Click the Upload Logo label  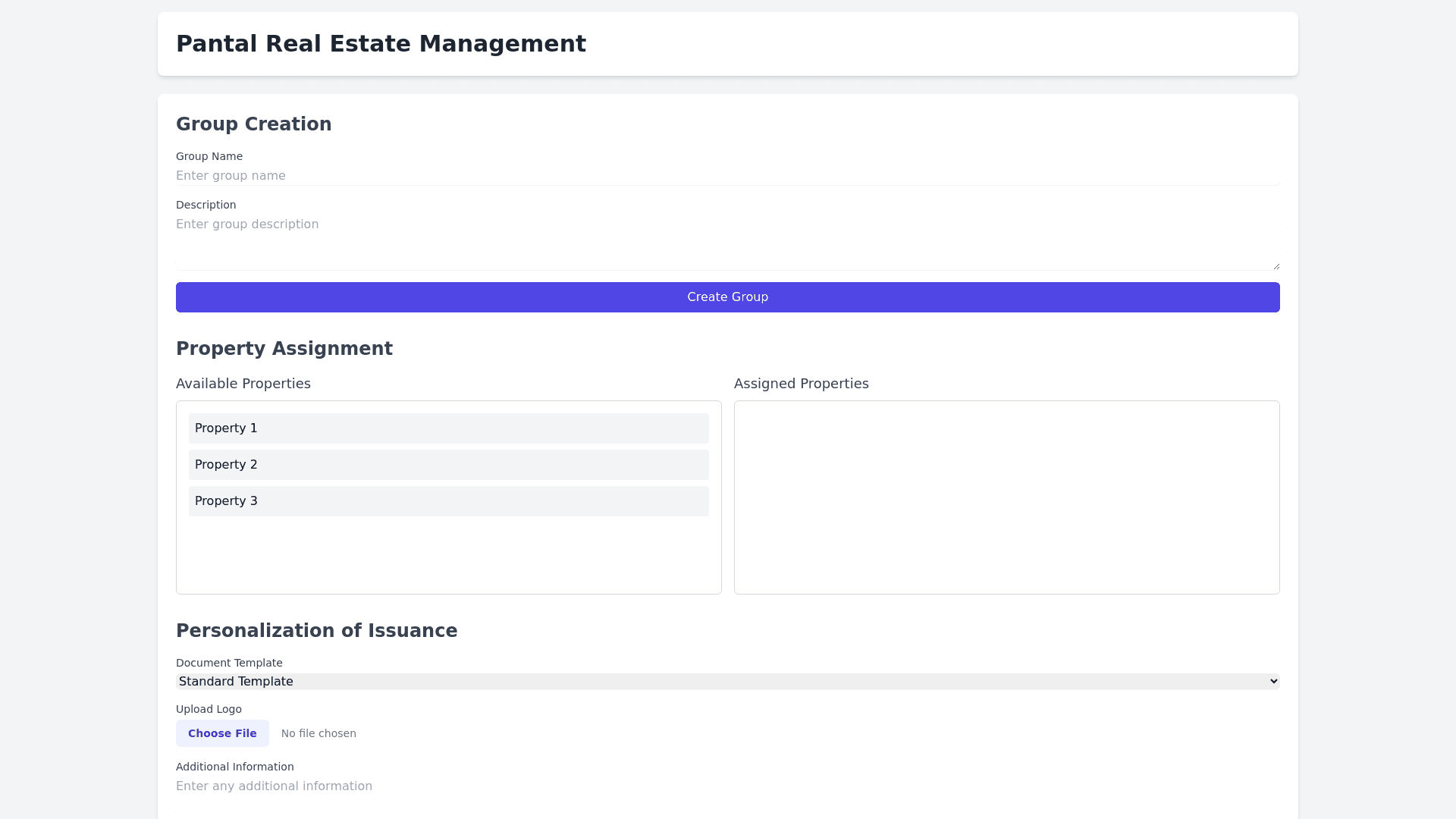[209, 710]
